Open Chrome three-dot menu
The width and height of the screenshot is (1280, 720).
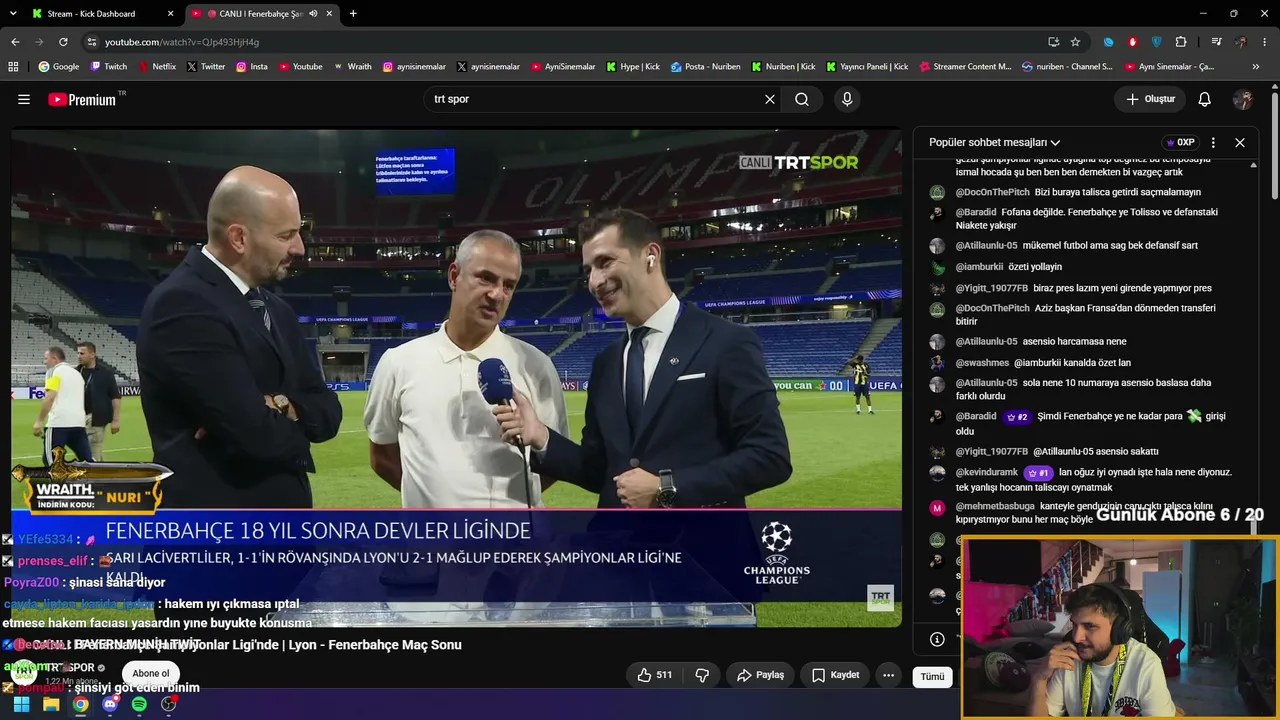click(x=1265, y=42)
